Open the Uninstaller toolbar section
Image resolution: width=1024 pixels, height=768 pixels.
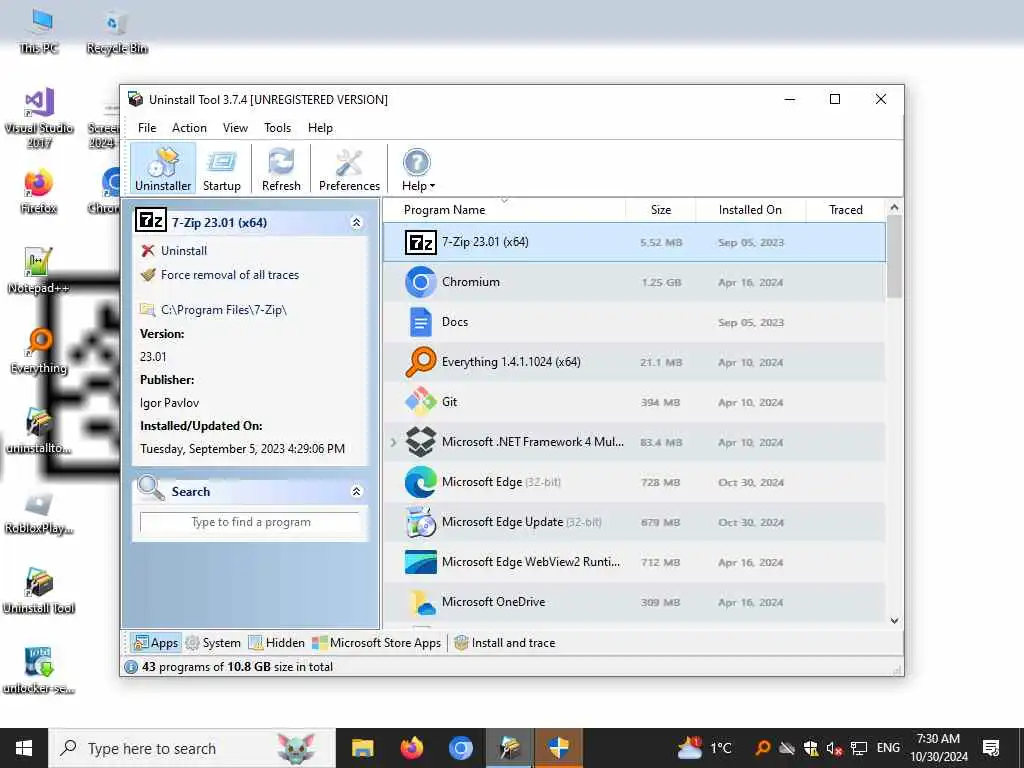[163, 169]
